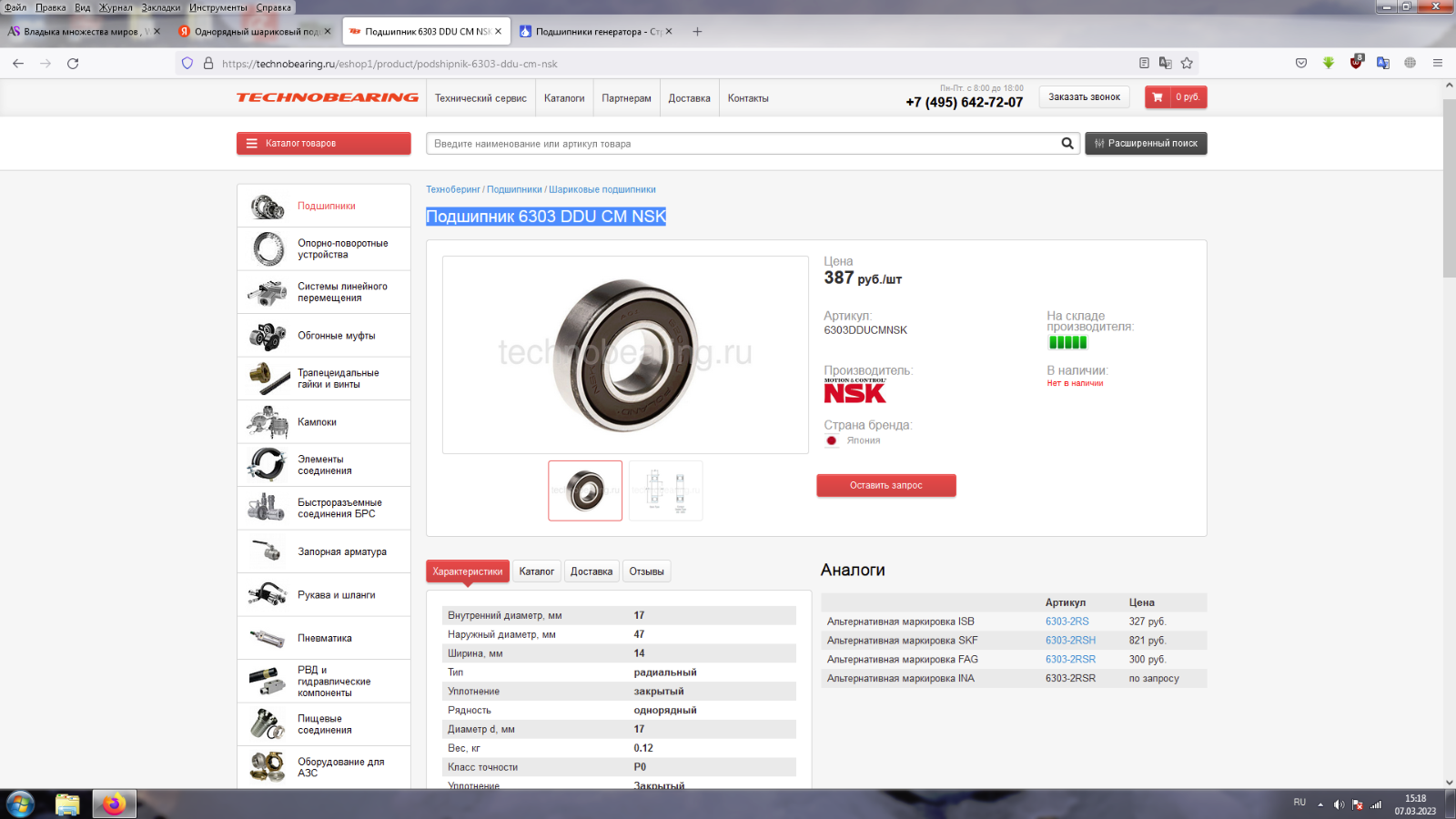Click Оставить запрос button
This screenshot has width=1456, height=819.
[886, 485]
